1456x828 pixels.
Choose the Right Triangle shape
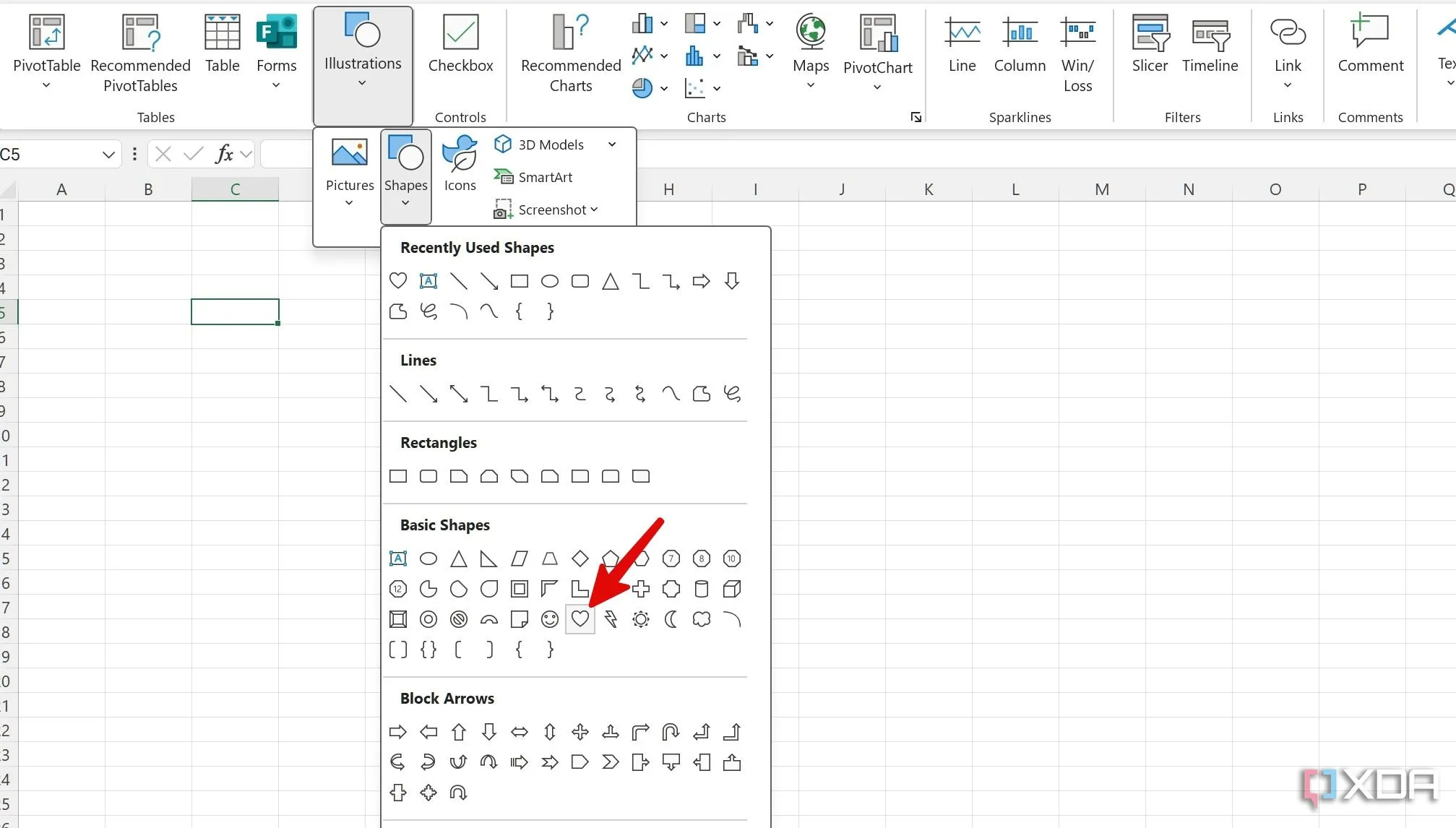click(x=489, y=559)
